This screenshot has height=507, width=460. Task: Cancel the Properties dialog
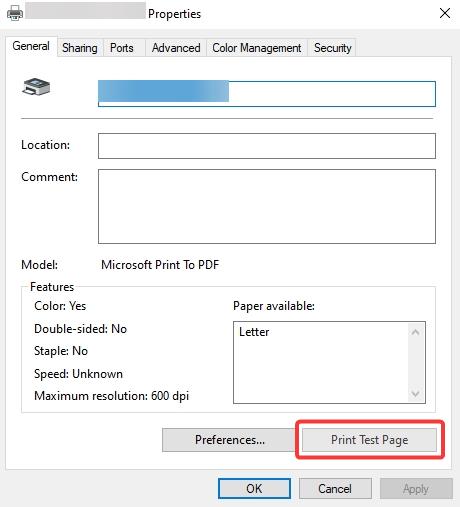[x=335, y=489]
